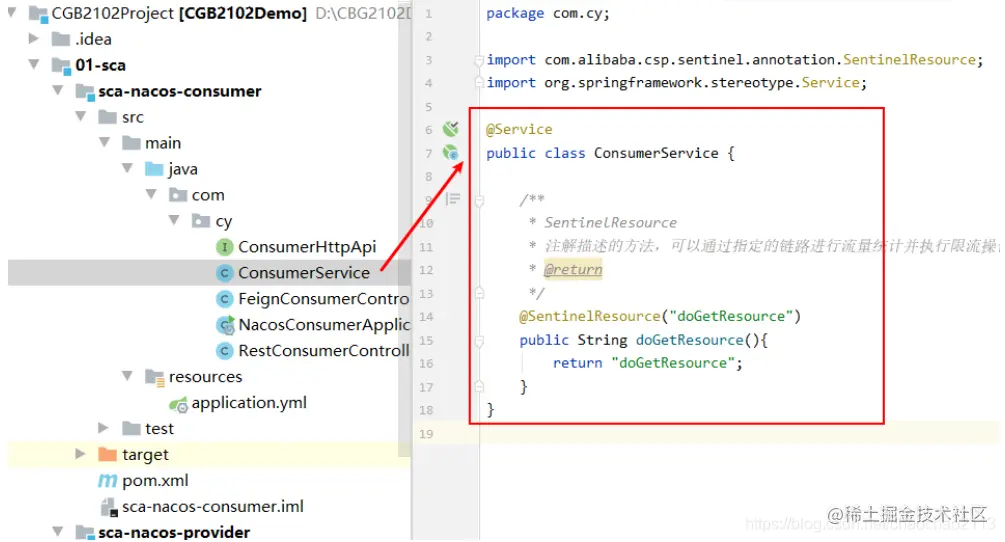
Task: Click the @return tag in the Javadoc
Action: 573,269
